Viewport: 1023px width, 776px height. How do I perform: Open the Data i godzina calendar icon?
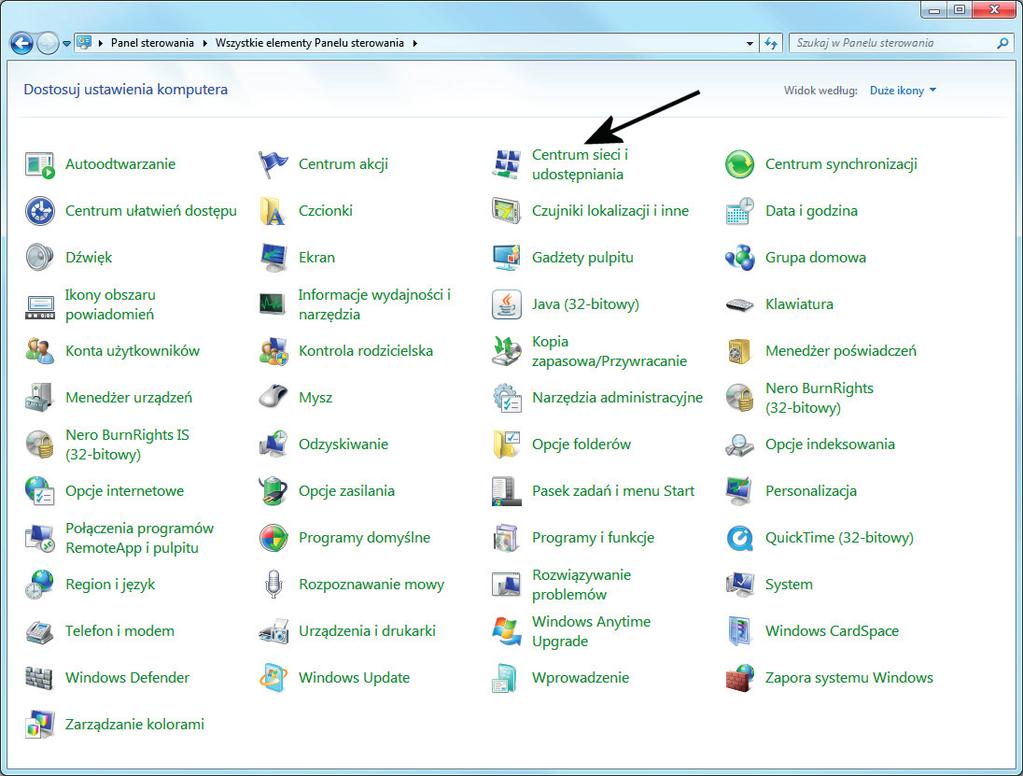740,211
